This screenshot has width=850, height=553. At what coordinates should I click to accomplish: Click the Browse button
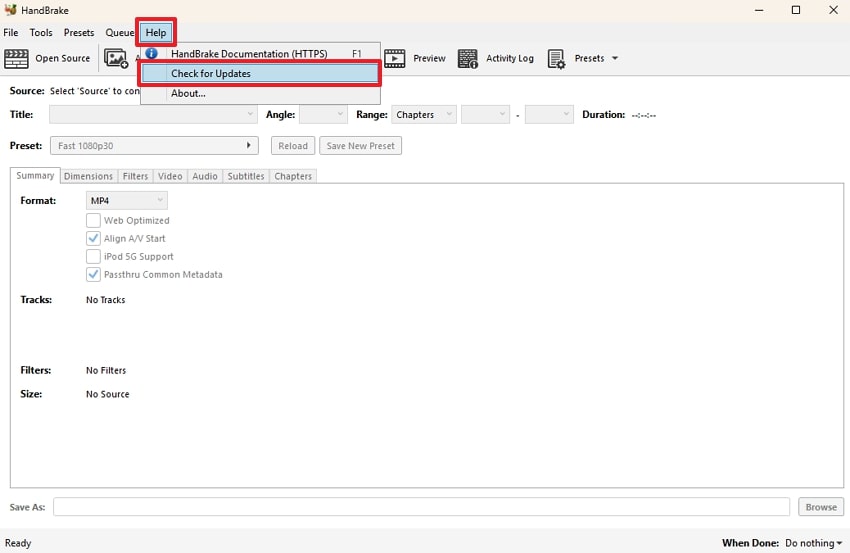(821, 507)
